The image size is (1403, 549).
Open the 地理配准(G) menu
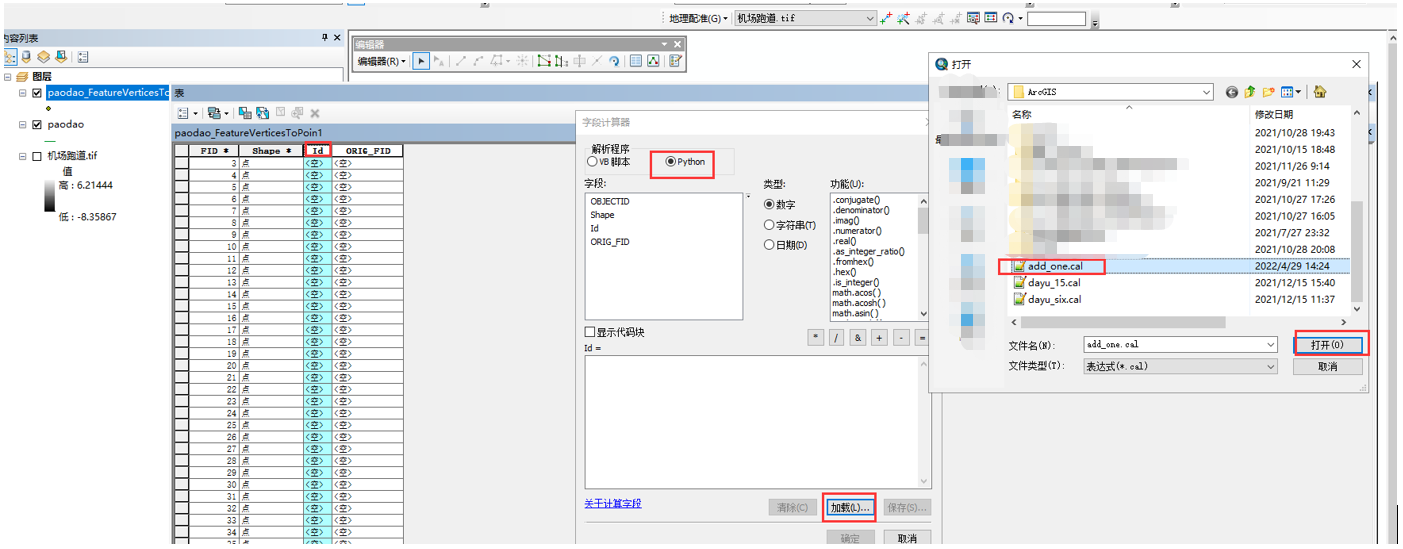pyautogui.click(x=698, y=18)
